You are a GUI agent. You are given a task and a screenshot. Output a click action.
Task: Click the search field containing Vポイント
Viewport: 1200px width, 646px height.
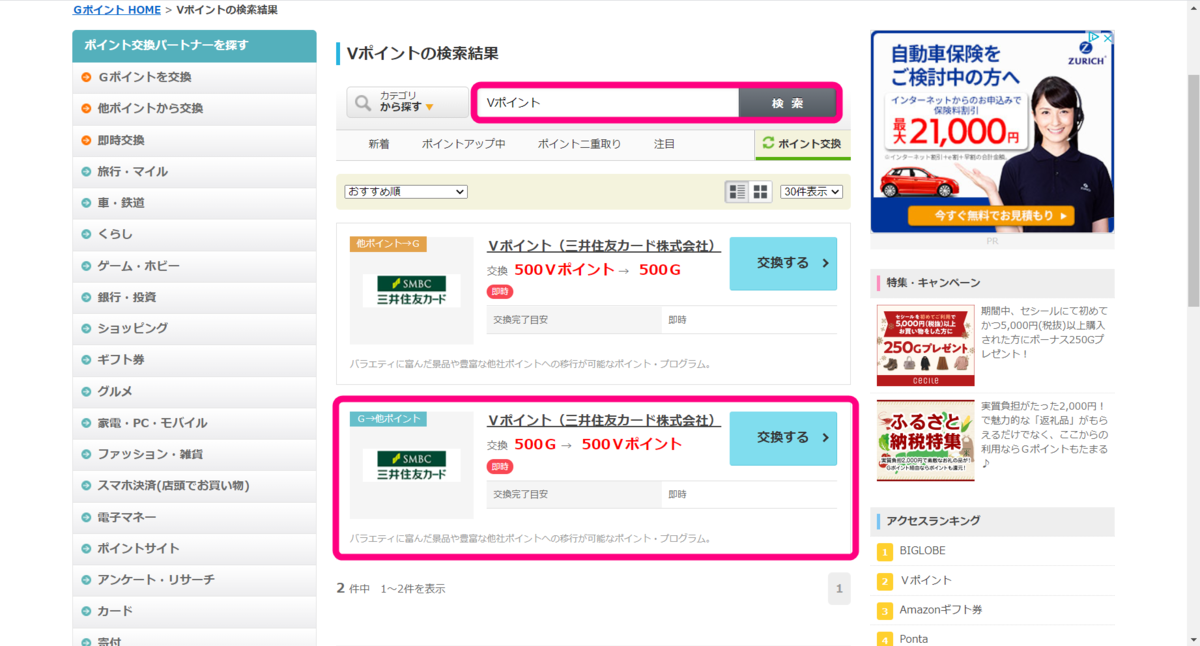click(607, 103)
